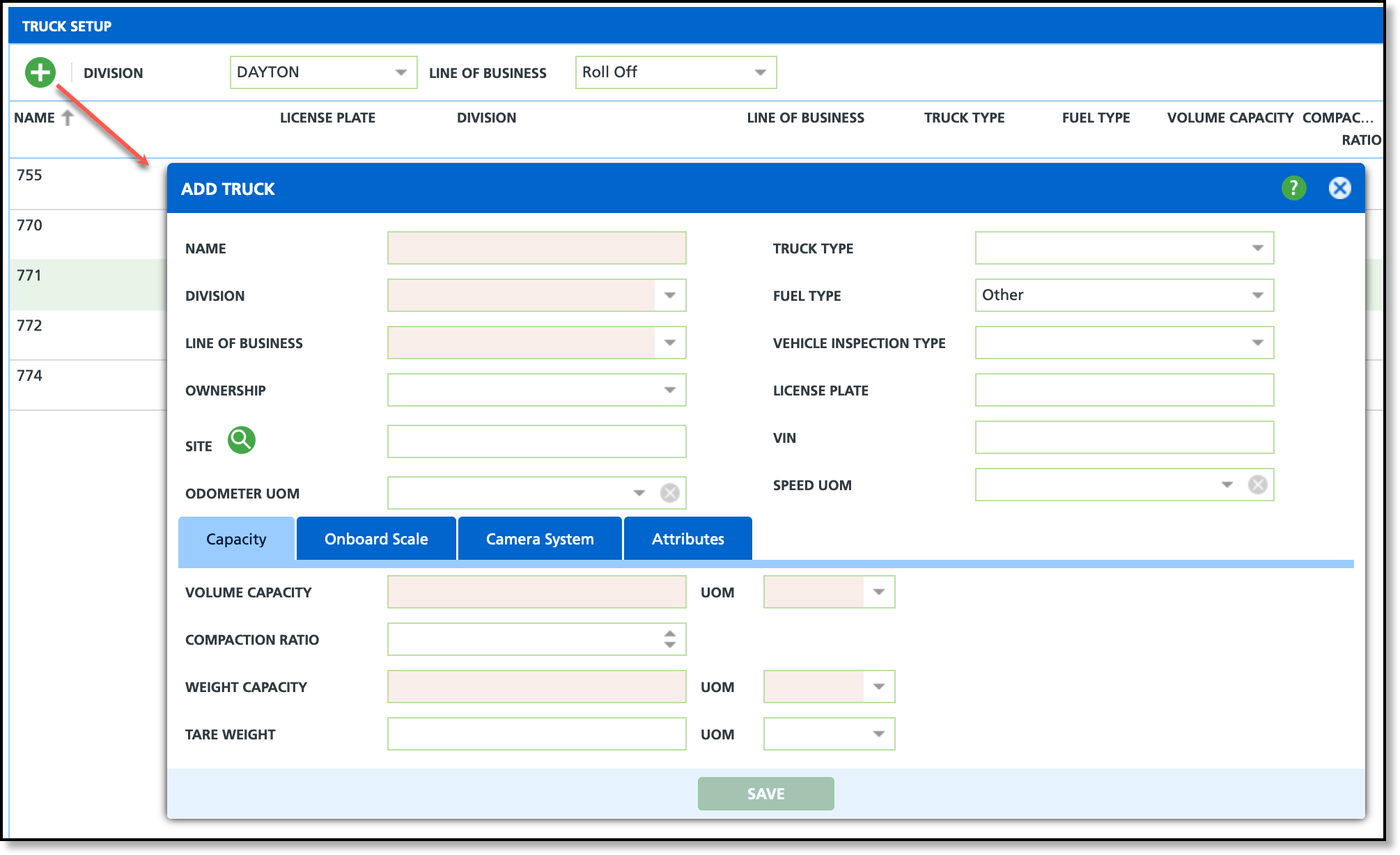Click the green add truck plus icon

pos(40,72)
